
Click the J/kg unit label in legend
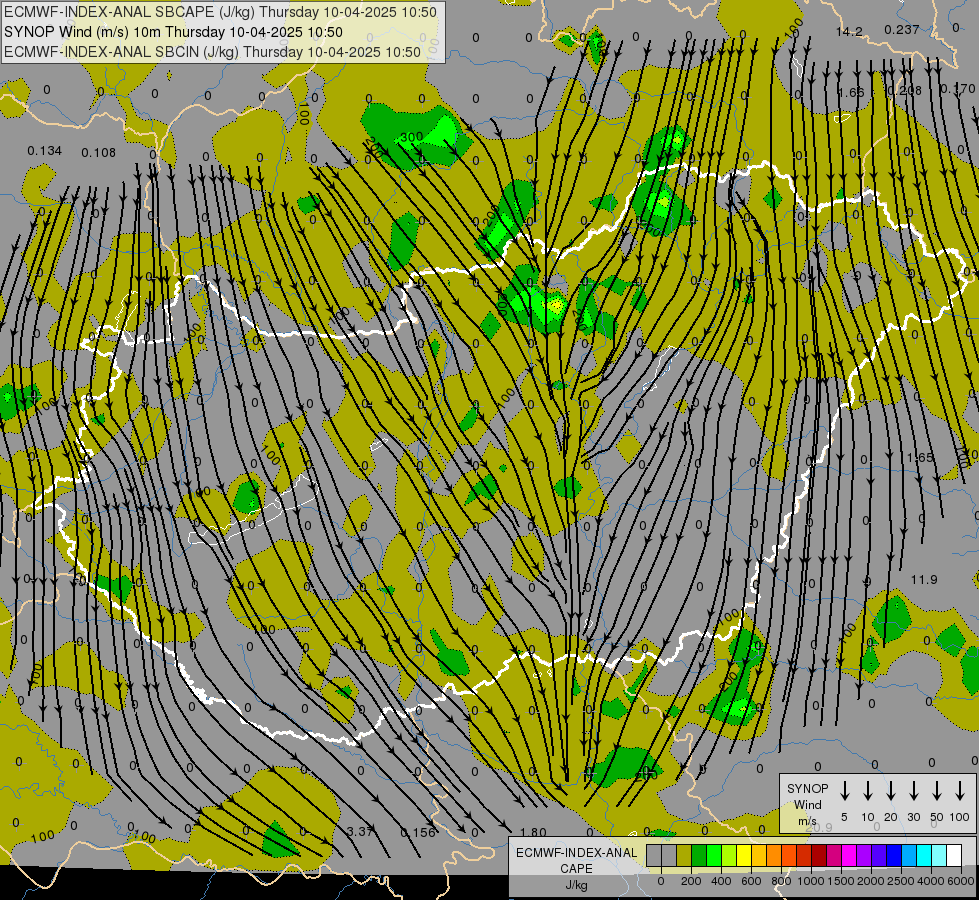[576, 885]
